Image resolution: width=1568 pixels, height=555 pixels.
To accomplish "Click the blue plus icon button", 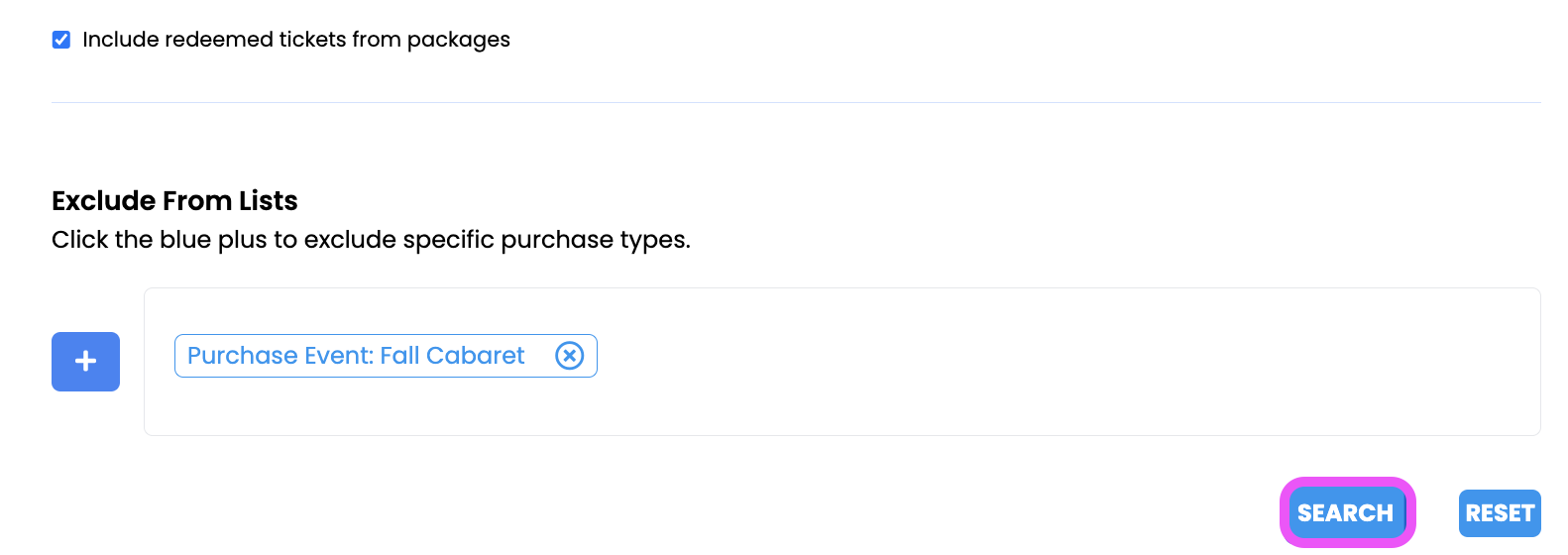I will click(85, 362).
